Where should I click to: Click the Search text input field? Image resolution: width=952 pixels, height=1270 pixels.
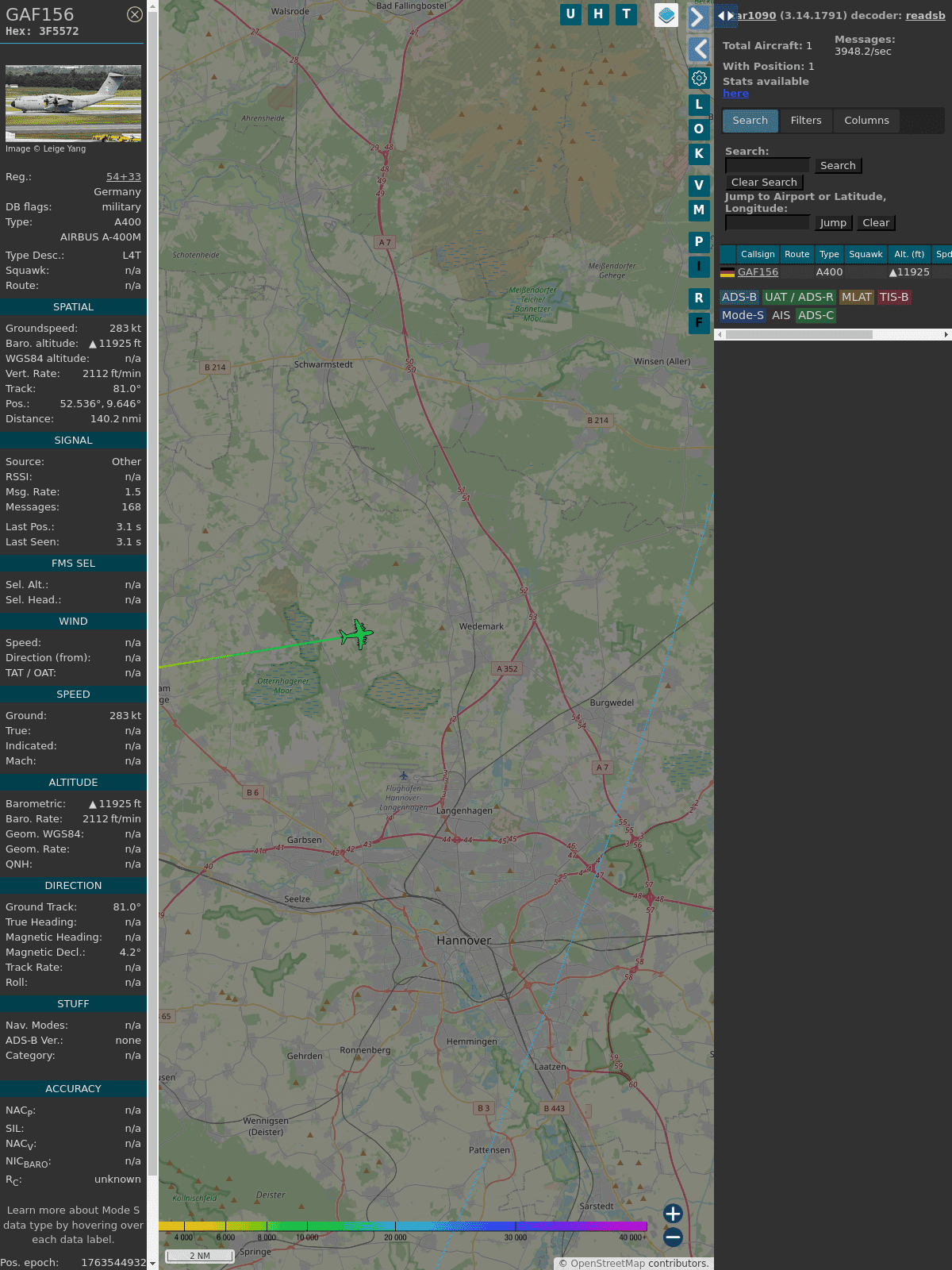point(767,165)
